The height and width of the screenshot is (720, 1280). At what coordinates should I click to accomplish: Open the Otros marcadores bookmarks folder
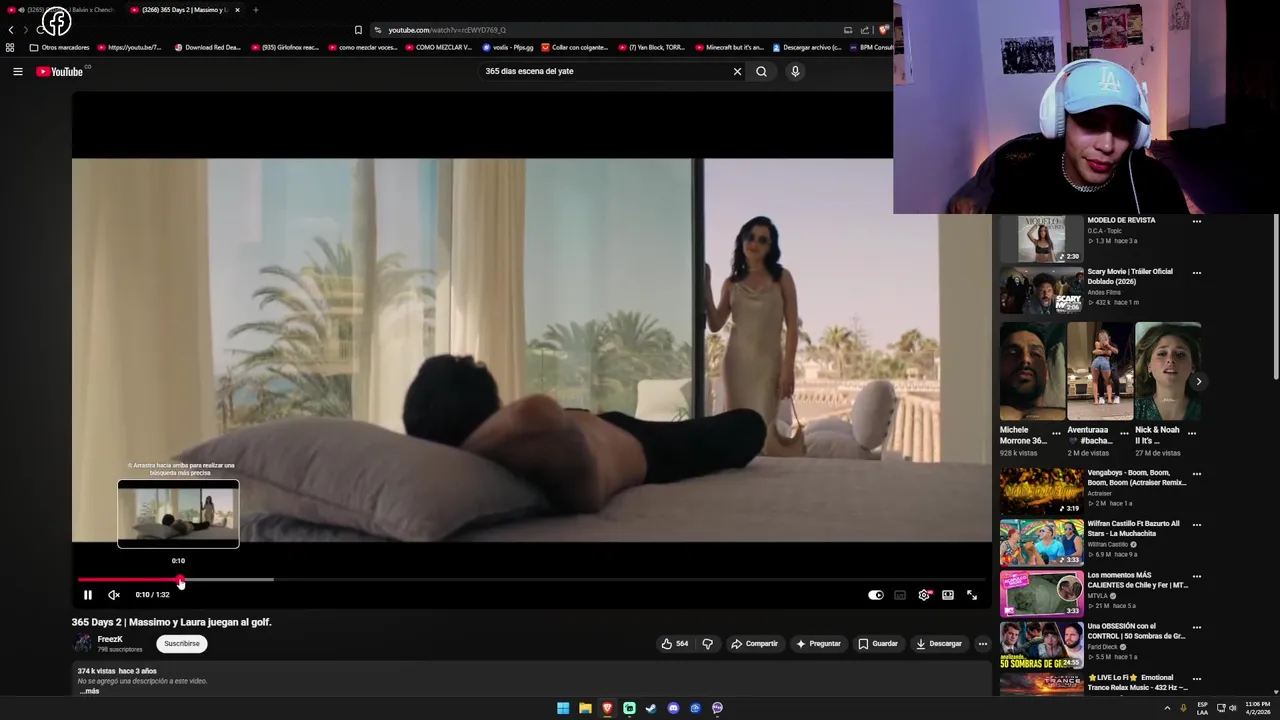(x=59, y=47)
